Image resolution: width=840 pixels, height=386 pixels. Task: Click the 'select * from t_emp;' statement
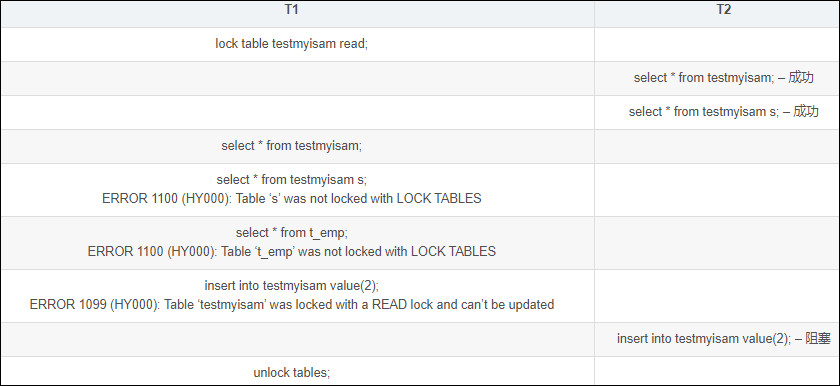(x=291, y=233)
